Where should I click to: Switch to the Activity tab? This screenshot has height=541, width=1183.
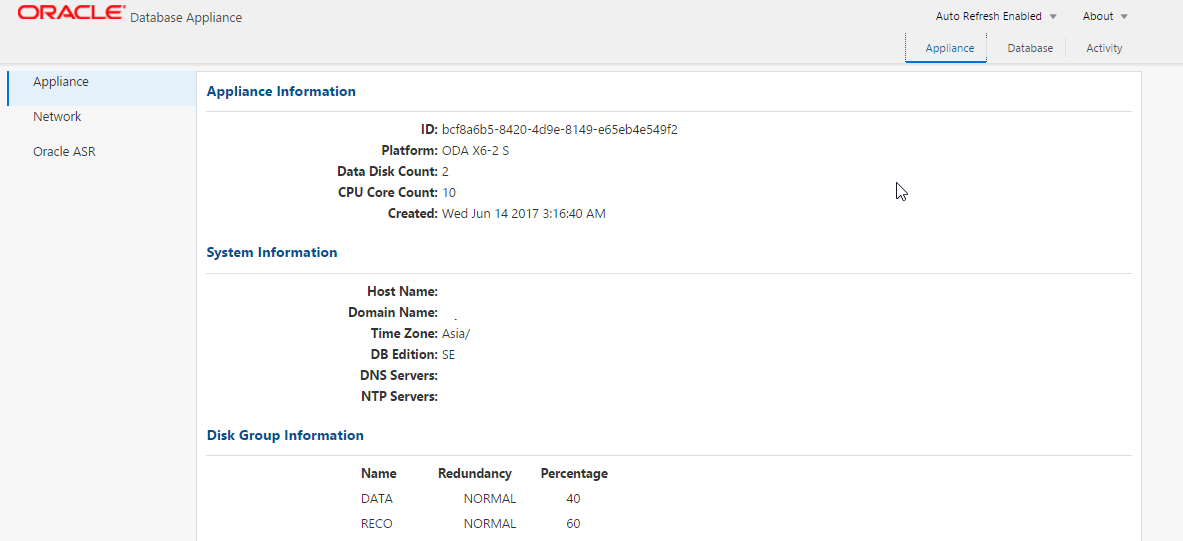(x=1104, y=48)
